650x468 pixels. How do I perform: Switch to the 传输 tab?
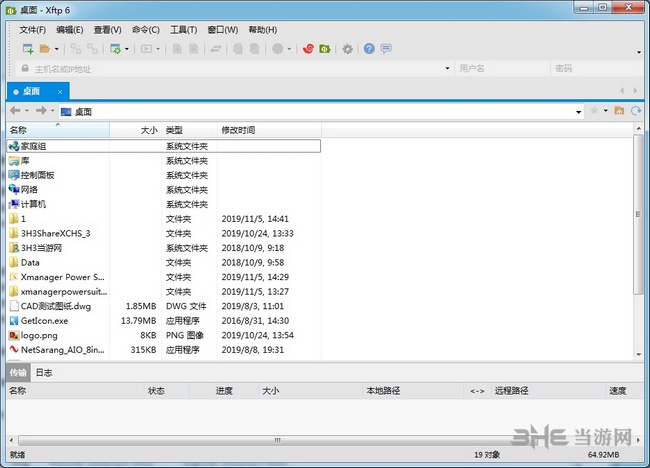click(18, 373)
